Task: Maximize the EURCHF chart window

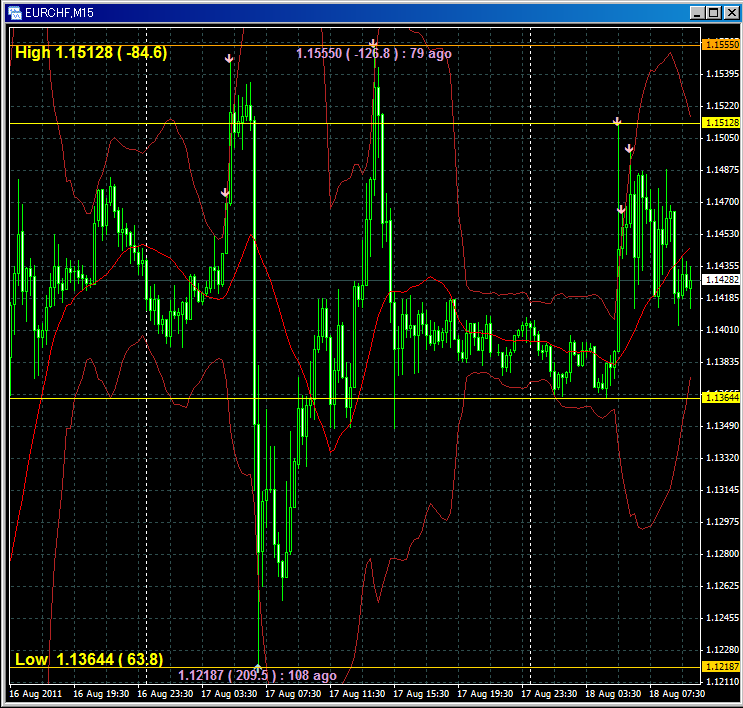Action: point(712,12)
